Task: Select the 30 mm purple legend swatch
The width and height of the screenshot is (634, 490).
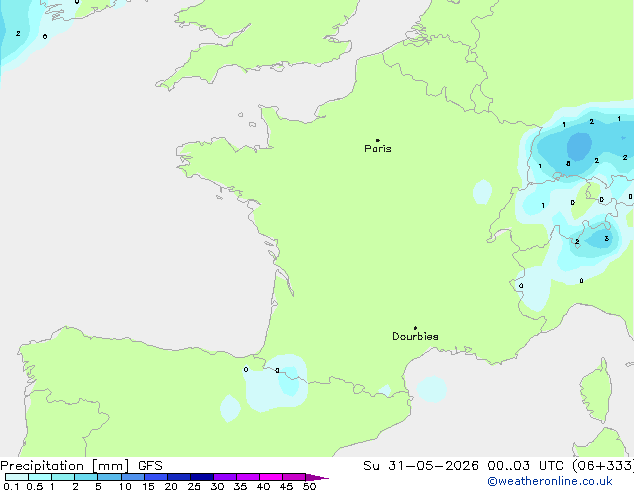Action: tap(225, 477)
